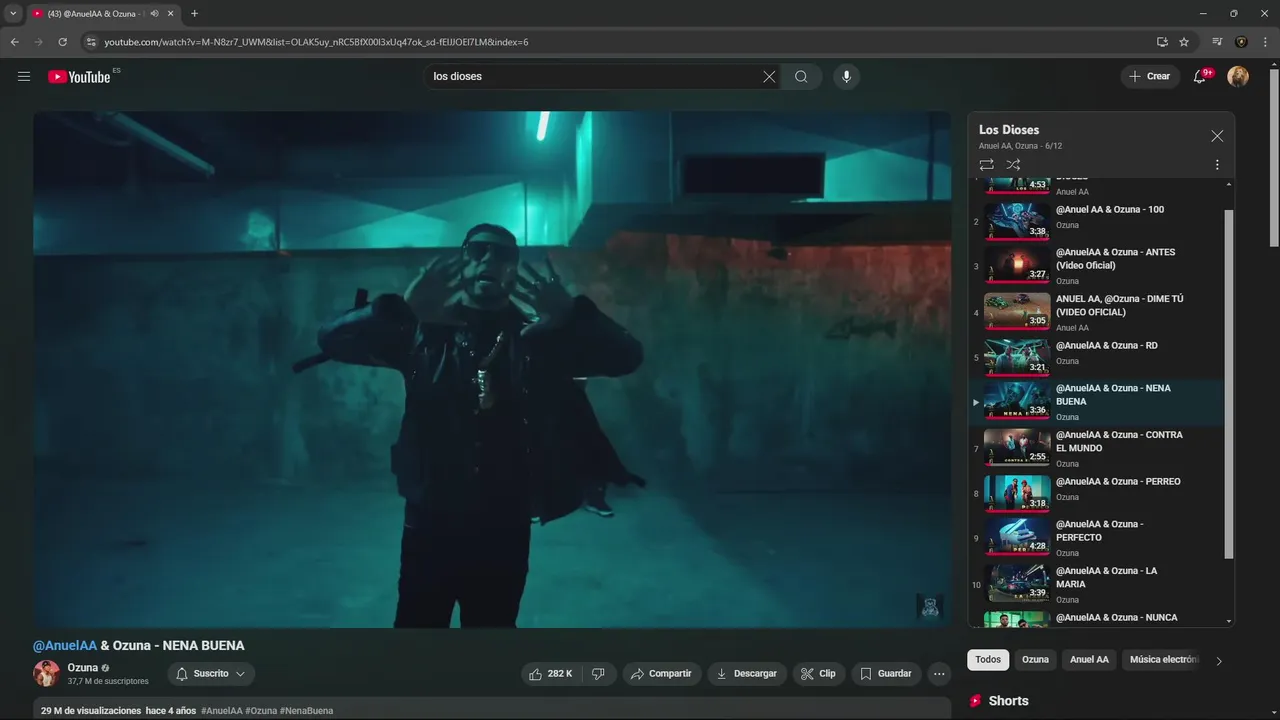View site information icon in address bar
The height and width of the screenshot is (720, 1280).
coord(91,42)
